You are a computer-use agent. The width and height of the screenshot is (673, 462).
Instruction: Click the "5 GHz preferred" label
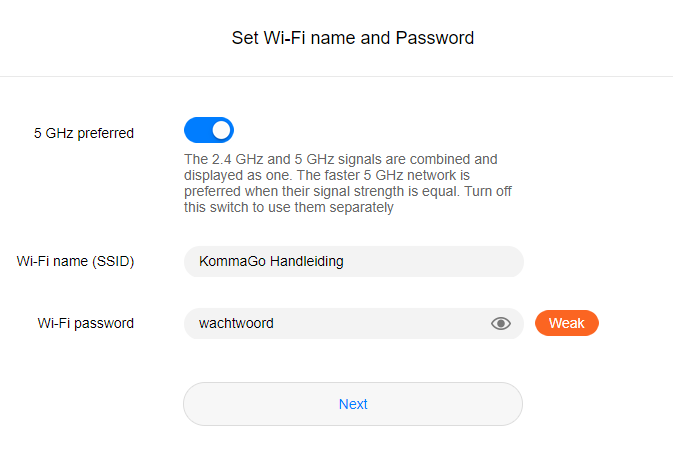point(84,133)
